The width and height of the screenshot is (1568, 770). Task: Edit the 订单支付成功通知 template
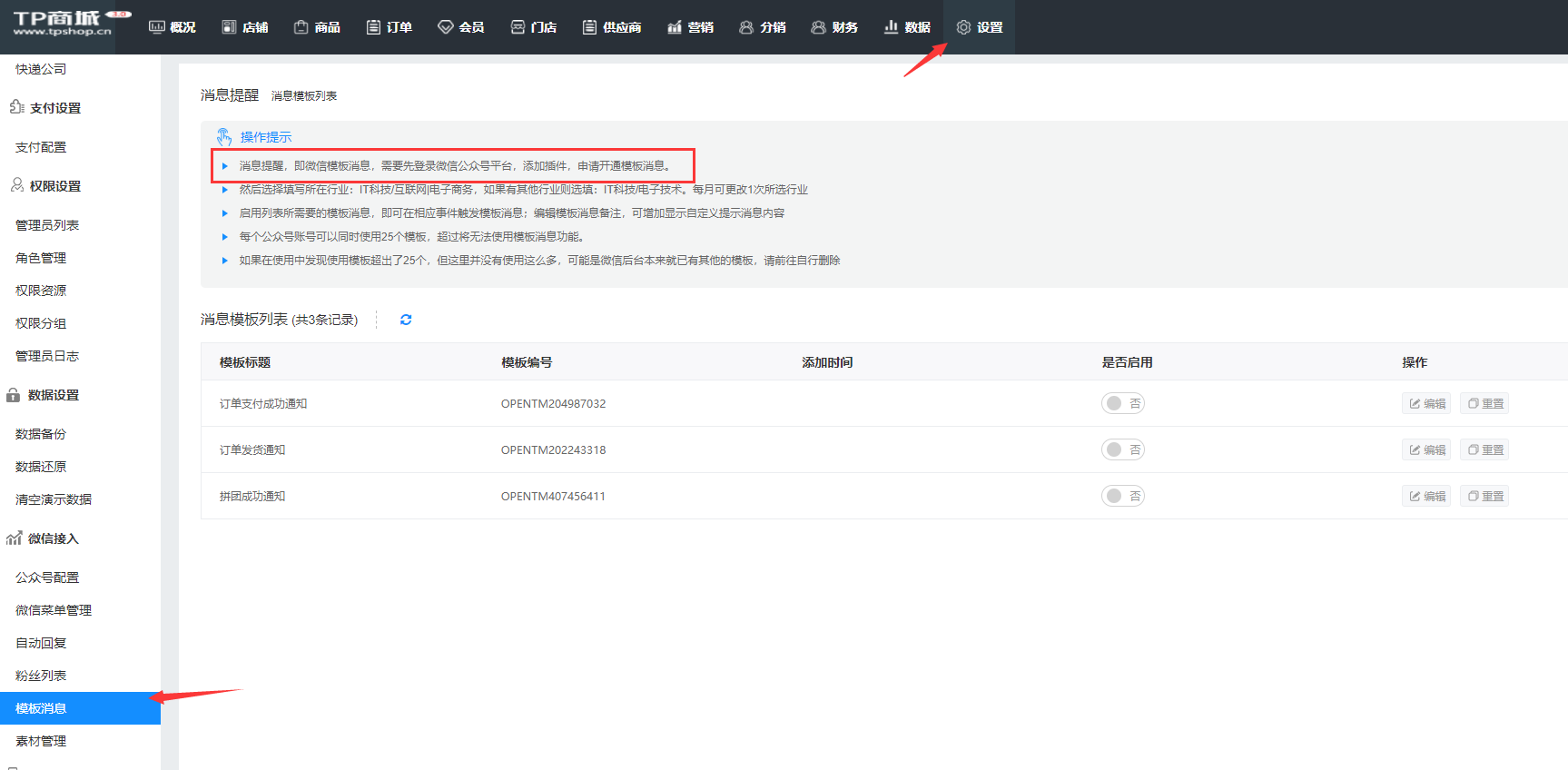1426,403
